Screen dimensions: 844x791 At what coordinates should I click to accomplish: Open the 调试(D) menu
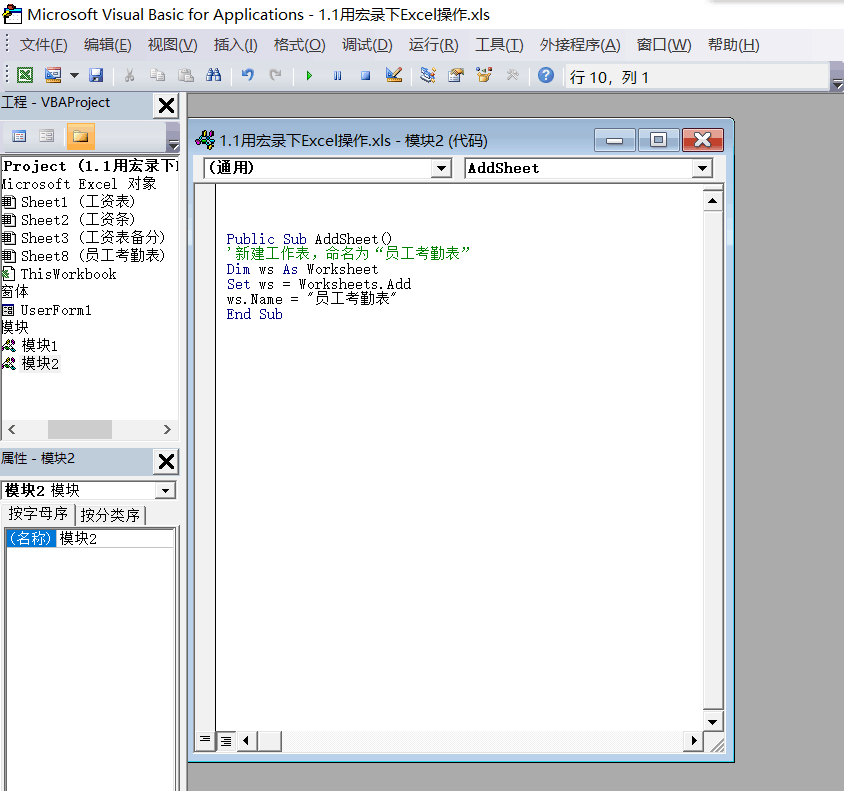point(366,45)
